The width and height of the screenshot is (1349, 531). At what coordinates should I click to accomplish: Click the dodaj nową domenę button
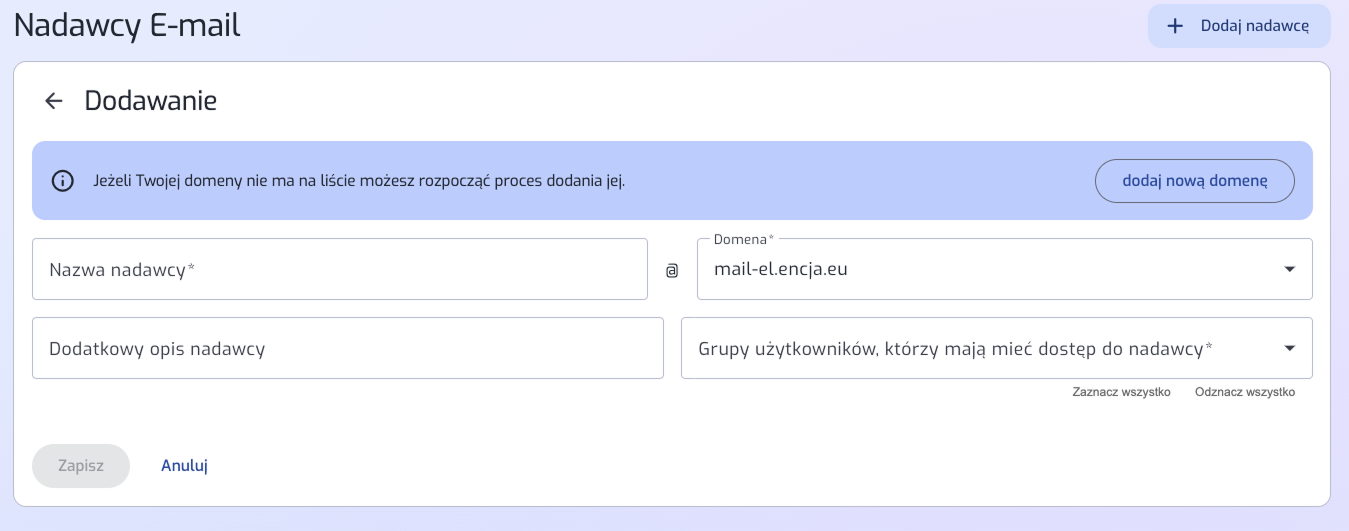click(x=1194, y=181)
